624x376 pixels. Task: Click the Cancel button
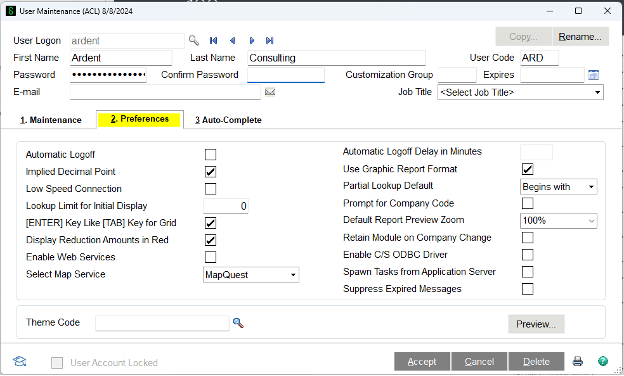point(479,362)
